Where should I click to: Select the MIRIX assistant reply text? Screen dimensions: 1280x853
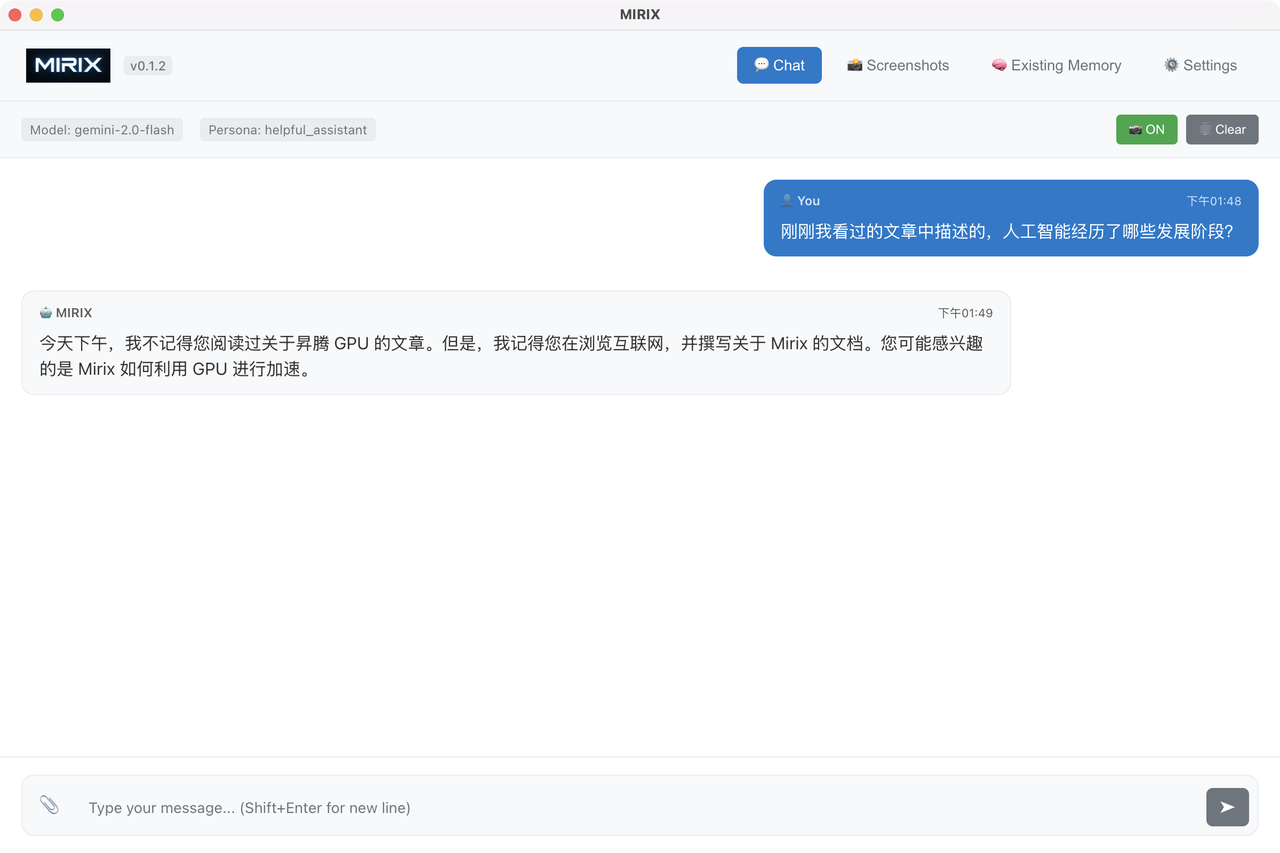pos(511,356)
